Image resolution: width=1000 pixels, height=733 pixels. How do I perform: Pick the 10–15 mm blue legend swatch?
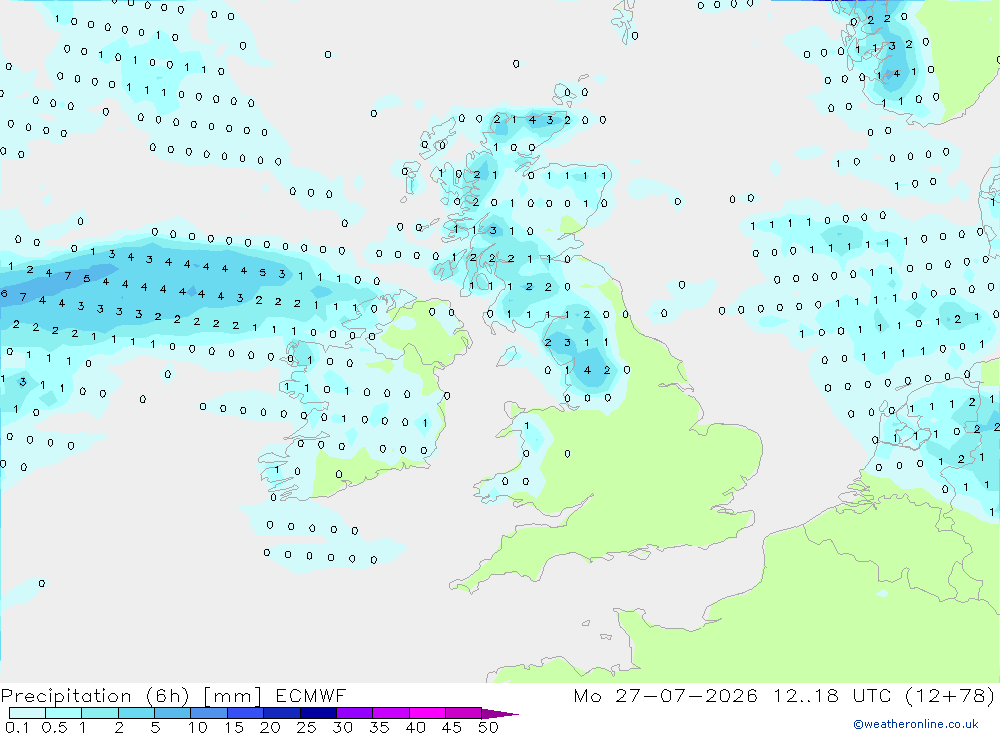pos(209,713)
